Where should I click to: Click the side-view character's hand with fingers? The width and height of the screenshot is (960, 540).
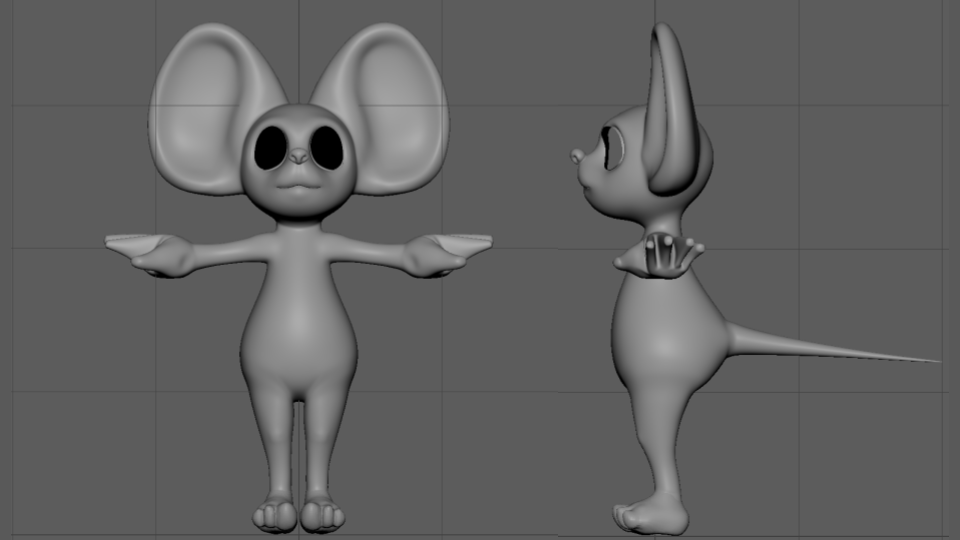pos(659,257)
